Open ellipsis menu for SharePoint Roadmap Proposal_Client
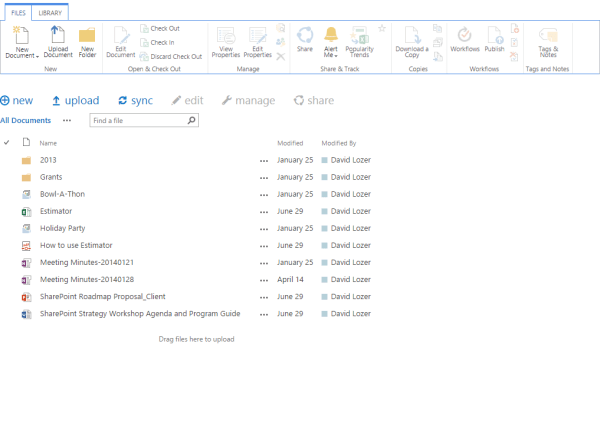The image size is (600, 421). [264, 297]
